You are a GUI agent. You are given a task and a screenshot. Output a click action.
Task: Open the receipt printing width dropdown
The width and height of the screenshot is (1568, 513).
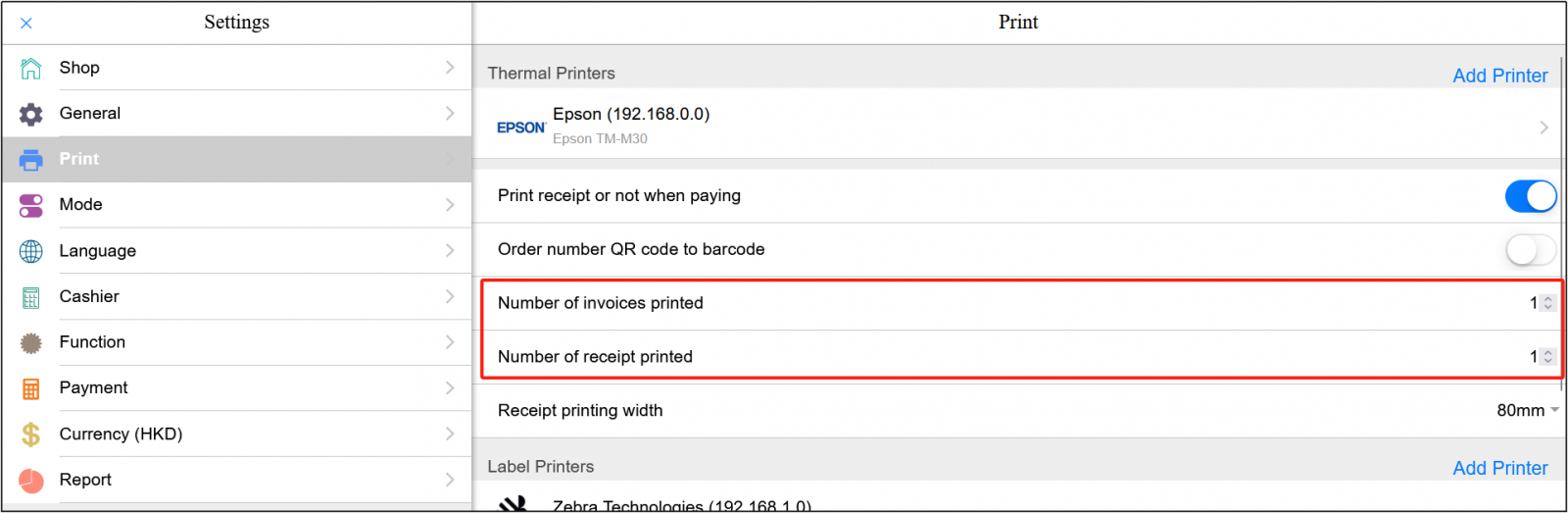point(1527,411)
